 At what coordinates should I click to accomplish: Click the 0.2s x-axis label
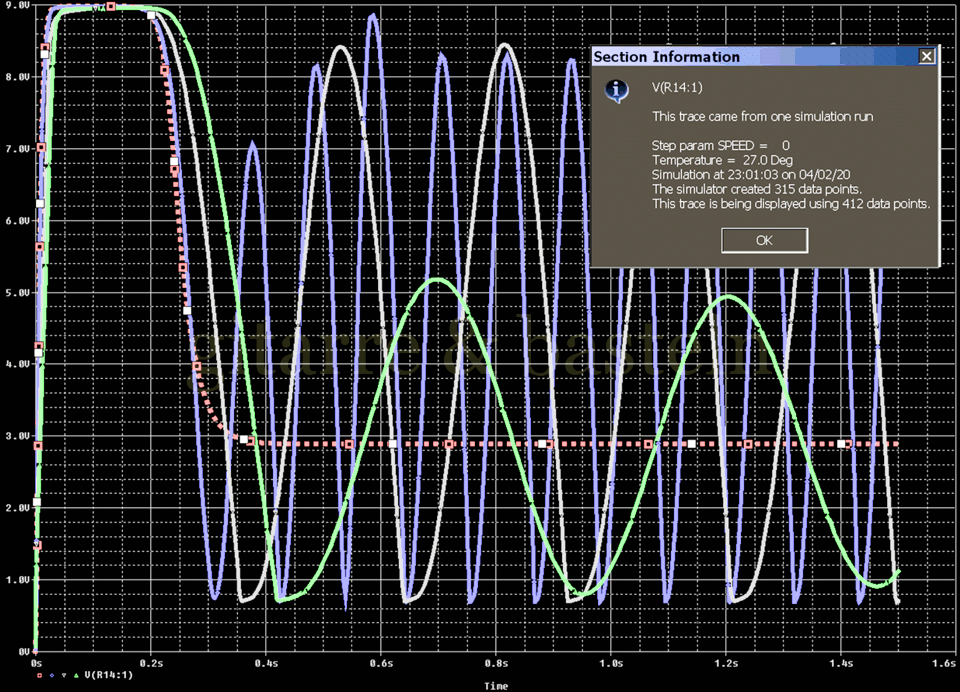[151, 663]
